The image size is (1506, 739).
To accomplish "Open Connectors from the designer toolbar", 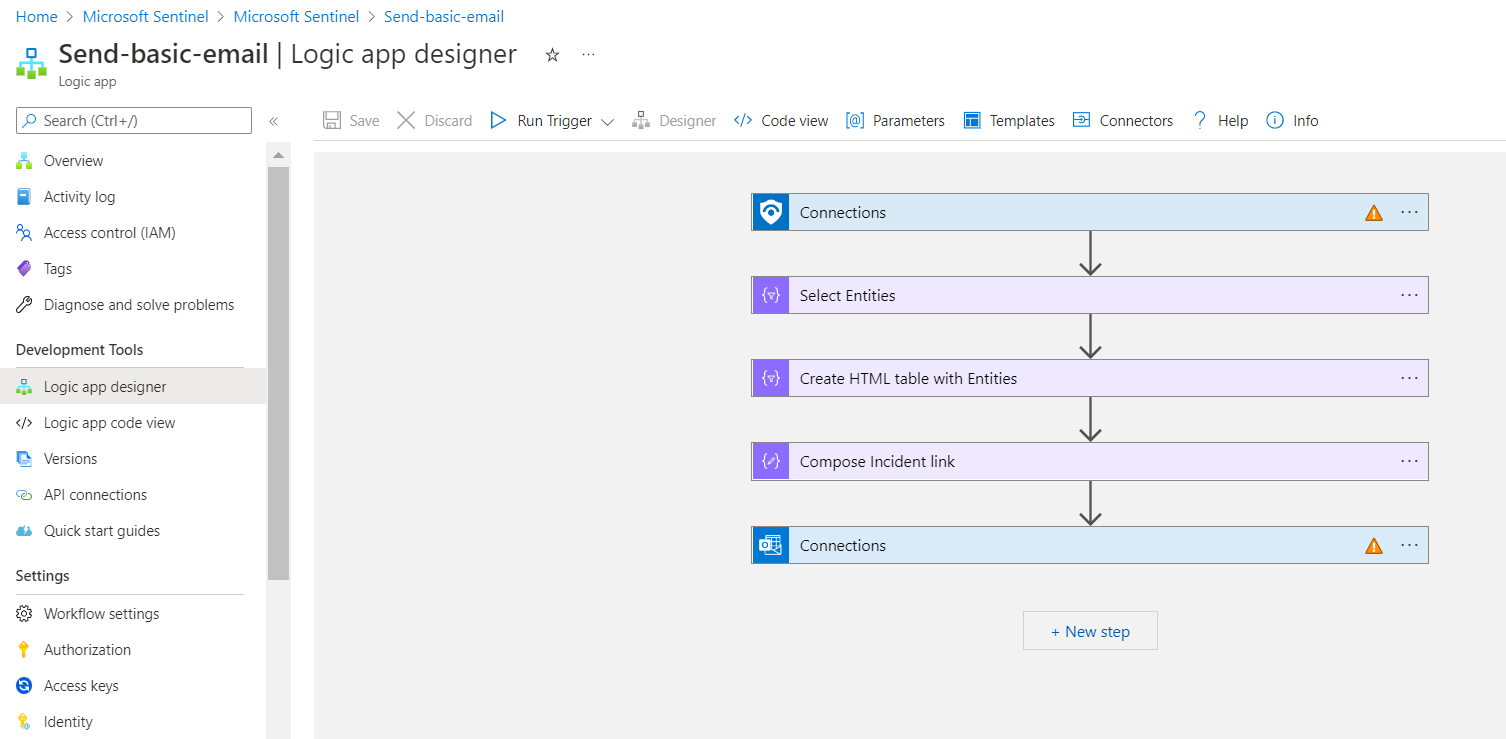I will pos(1122,120).
